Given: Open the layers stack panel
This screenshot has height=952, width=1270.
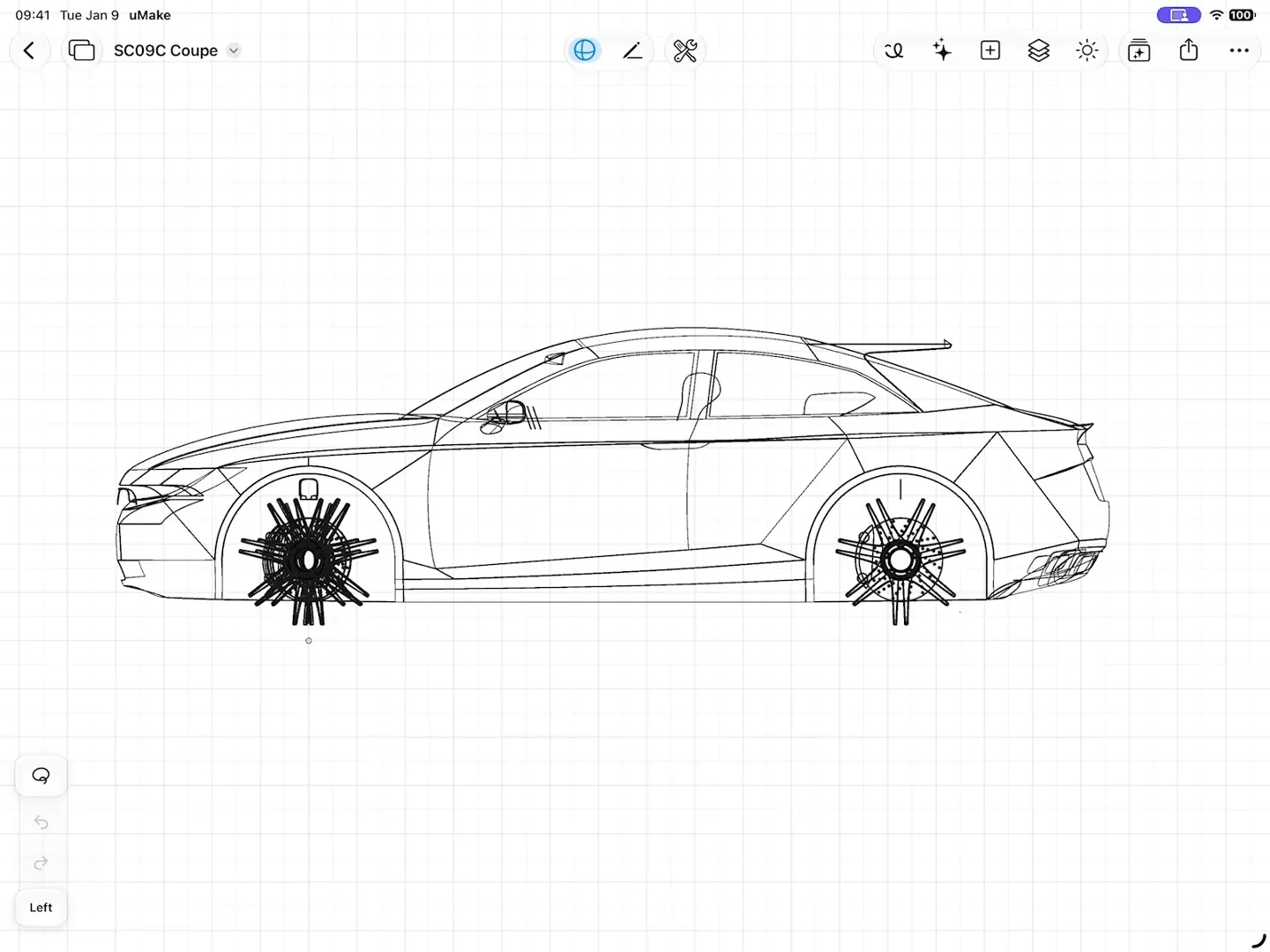Looking at the screenshot, I should 1039,50.
